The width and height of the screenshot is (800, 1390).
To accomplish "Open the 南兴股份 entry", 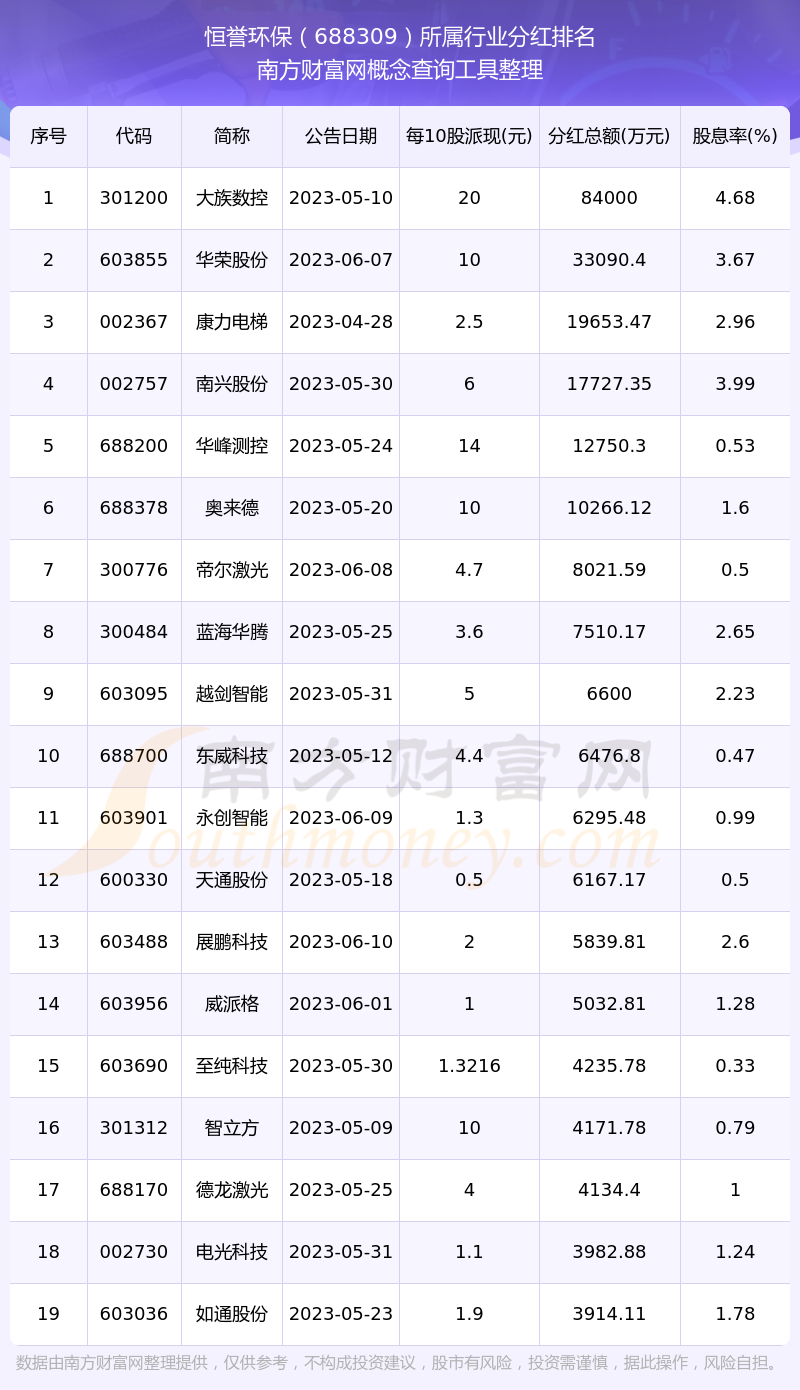I will [x=232, y=384].
